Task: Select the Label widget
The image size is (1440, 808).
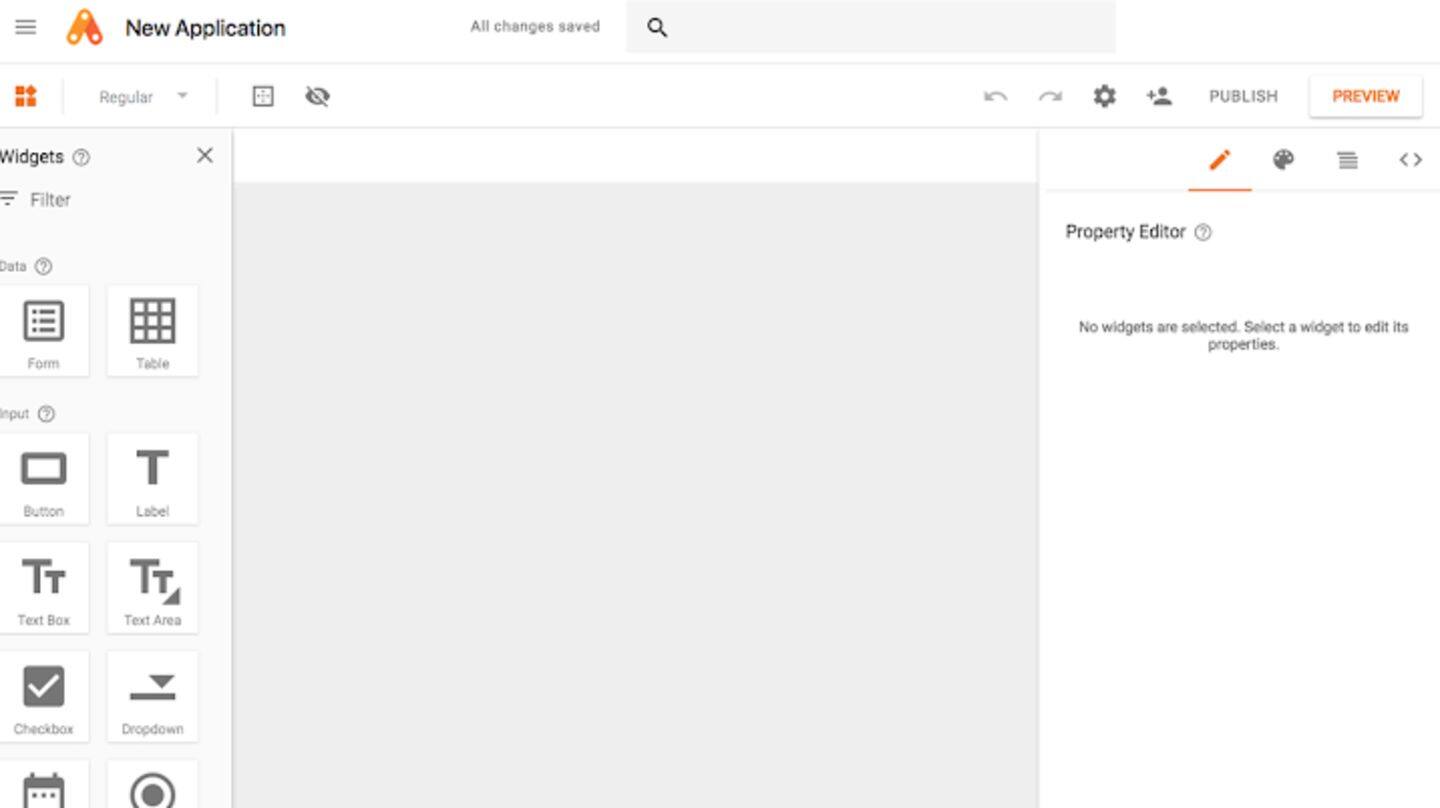Action: click(x=152, y=479)
